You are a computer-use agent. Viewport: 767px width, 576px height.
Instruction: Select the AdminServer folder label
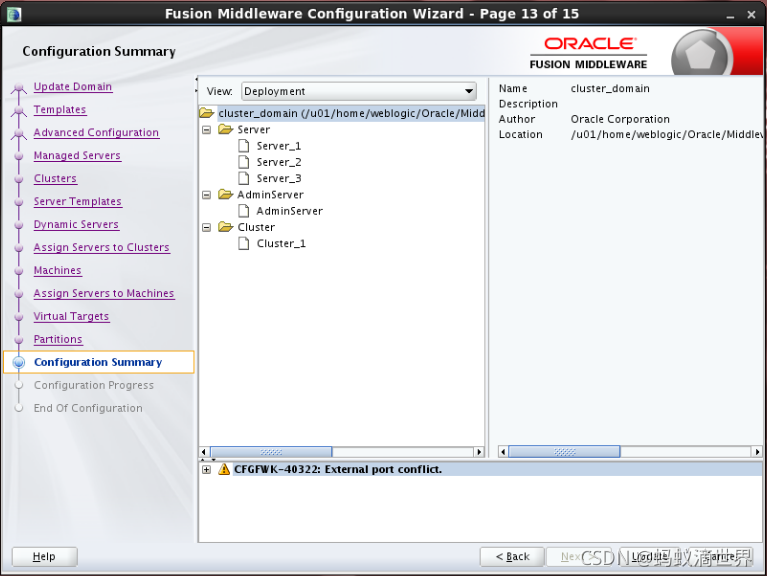click(271, 194)
